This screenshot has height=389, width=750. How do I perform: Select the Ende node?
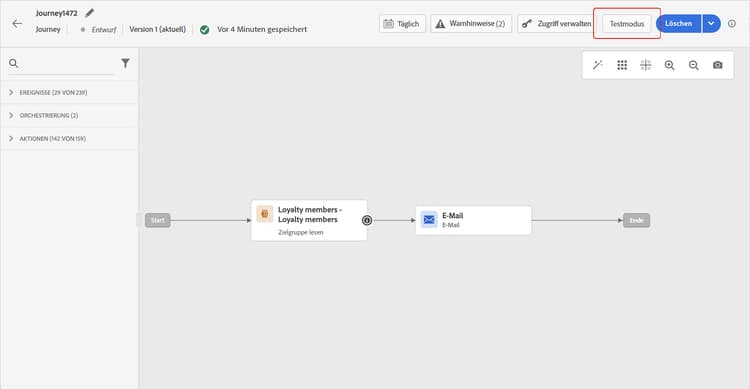636,220
